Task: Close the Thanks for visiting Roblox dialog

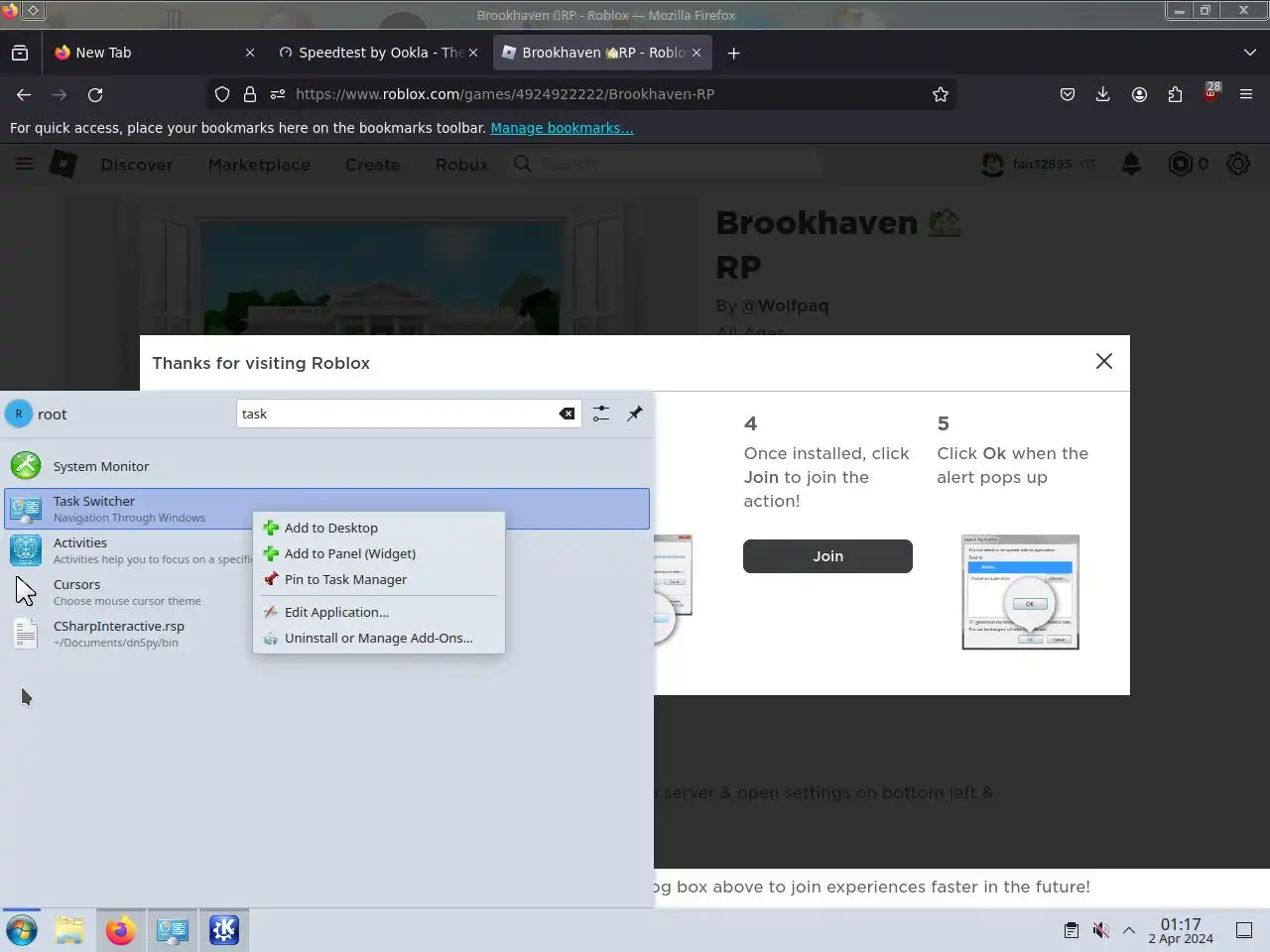Action: (x=1104, y=361)
